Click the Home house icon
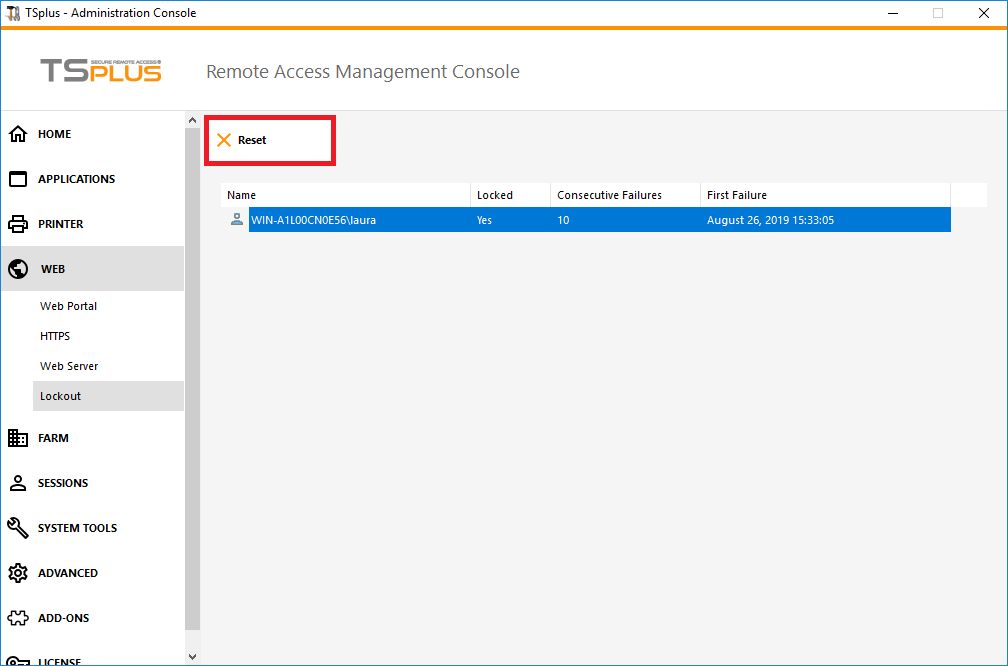The height and width of the screenshot is (666, 1008). pos(18,134)
